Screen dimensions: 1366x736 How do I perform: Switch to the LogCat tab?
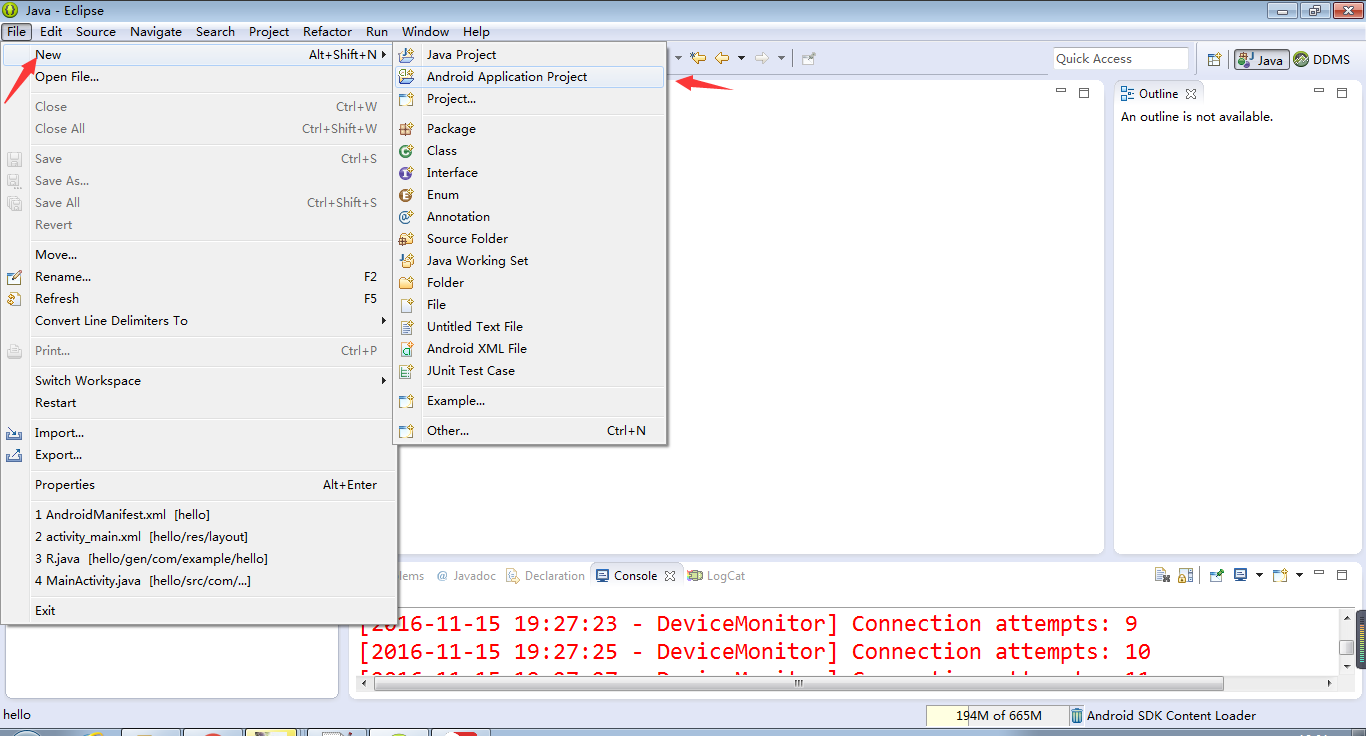click(716, 576)
